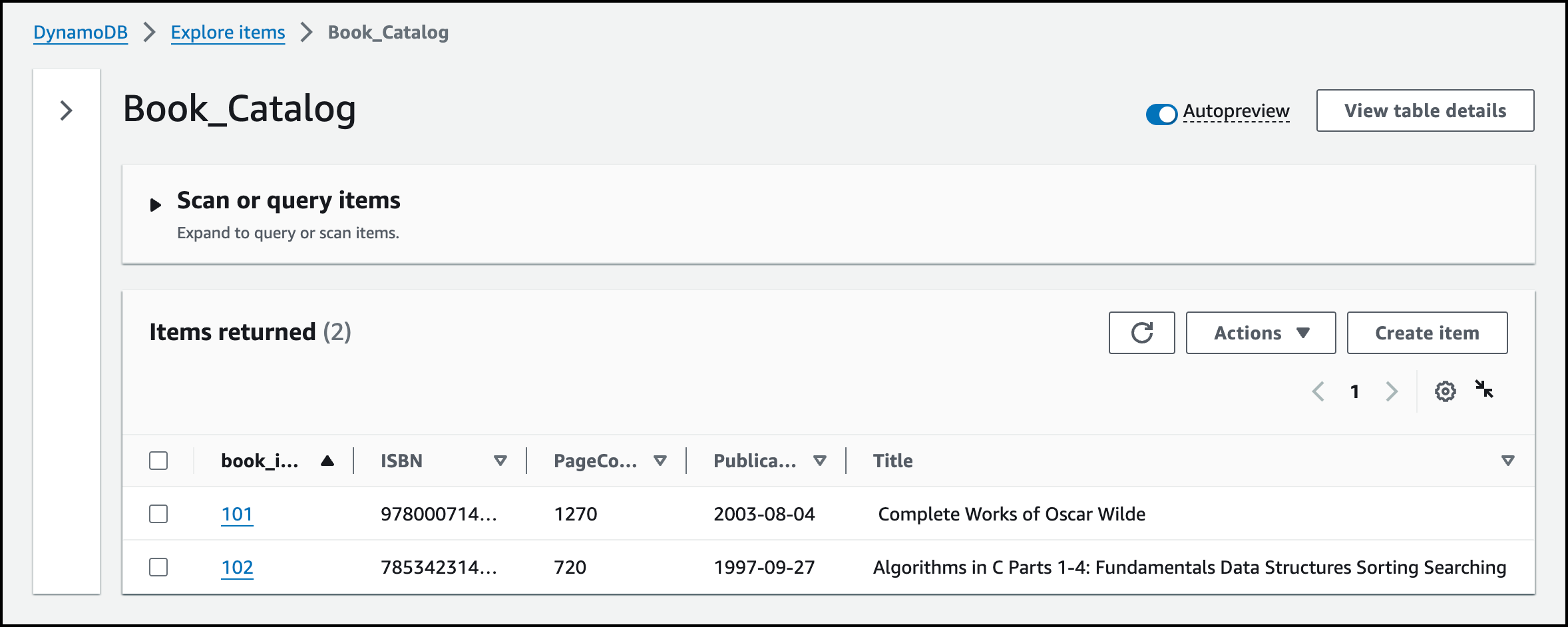Sort by book_id column ascending arrow
Screen dimensions: 1568x627
pyautogui.click(x=327, y=461)
